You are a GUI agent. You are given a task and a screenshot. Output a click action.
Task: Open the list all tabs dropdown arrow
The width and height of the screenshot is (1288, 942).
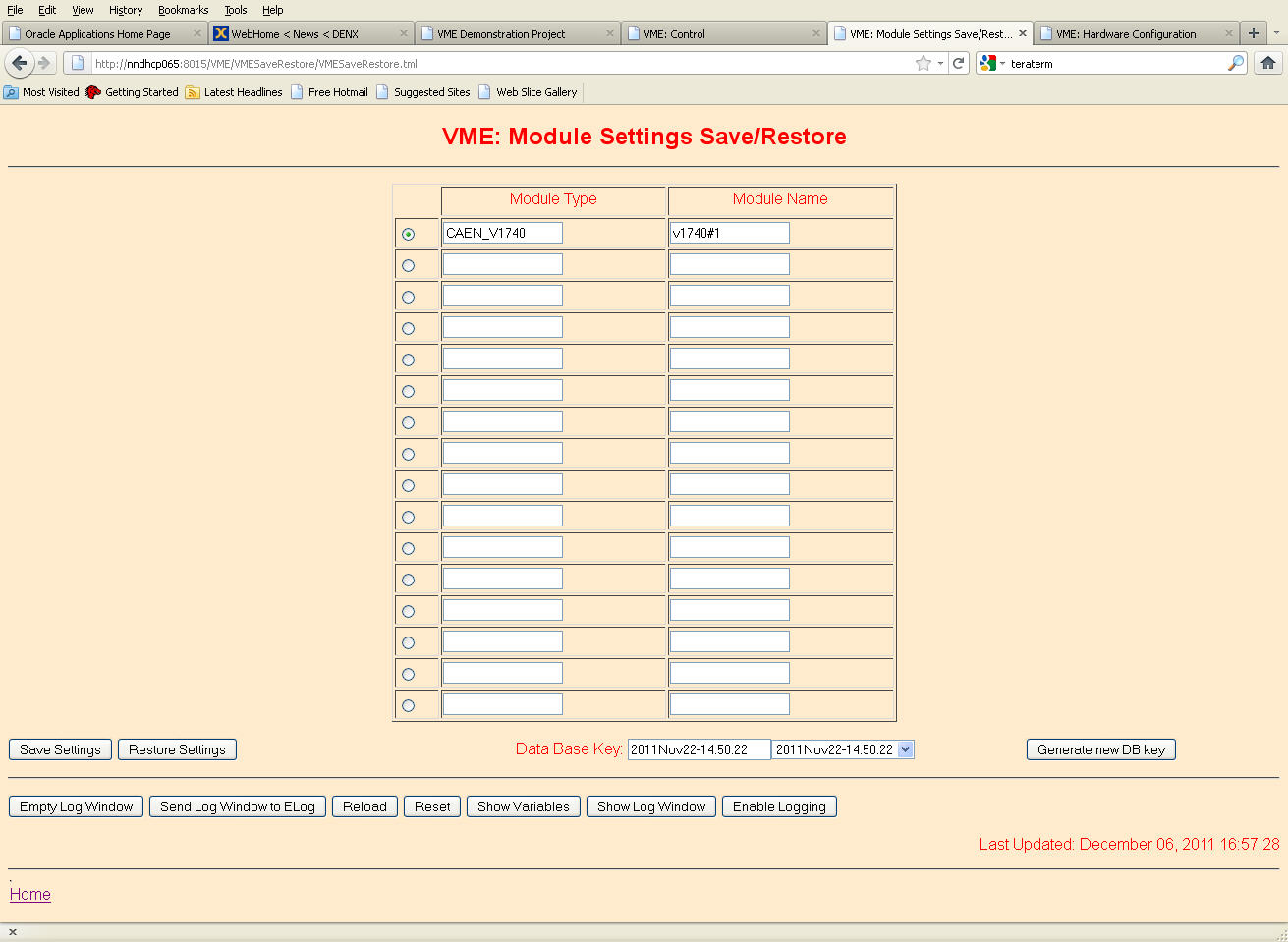point(1276,33)
